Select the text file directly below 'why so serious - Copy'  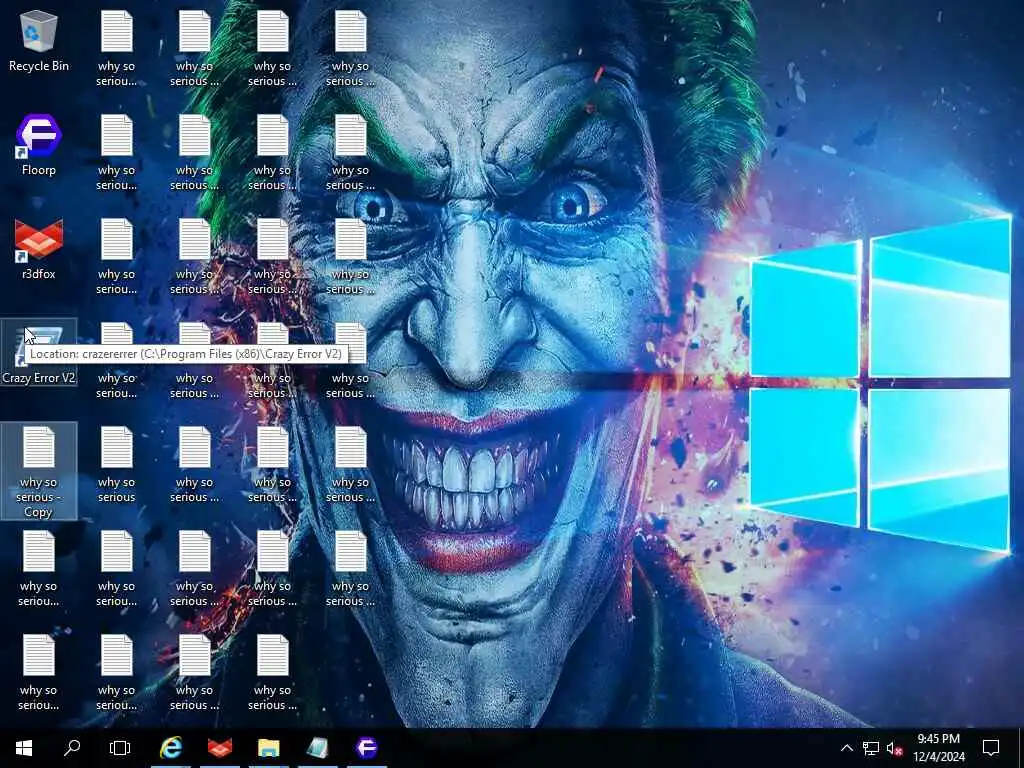click(x=39, y=568)
